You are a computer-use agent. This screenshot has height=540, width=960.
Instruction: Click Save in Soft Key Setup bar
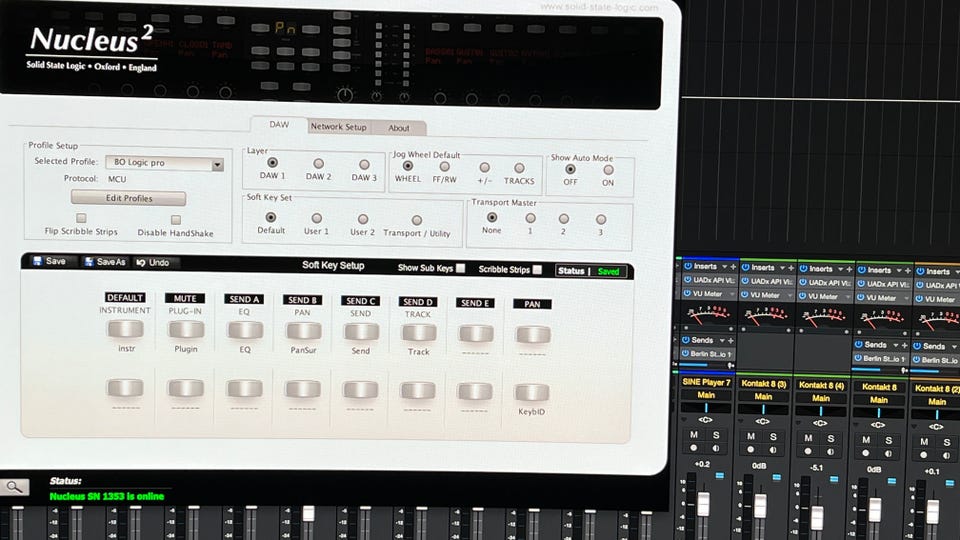[x=50, y=261]
